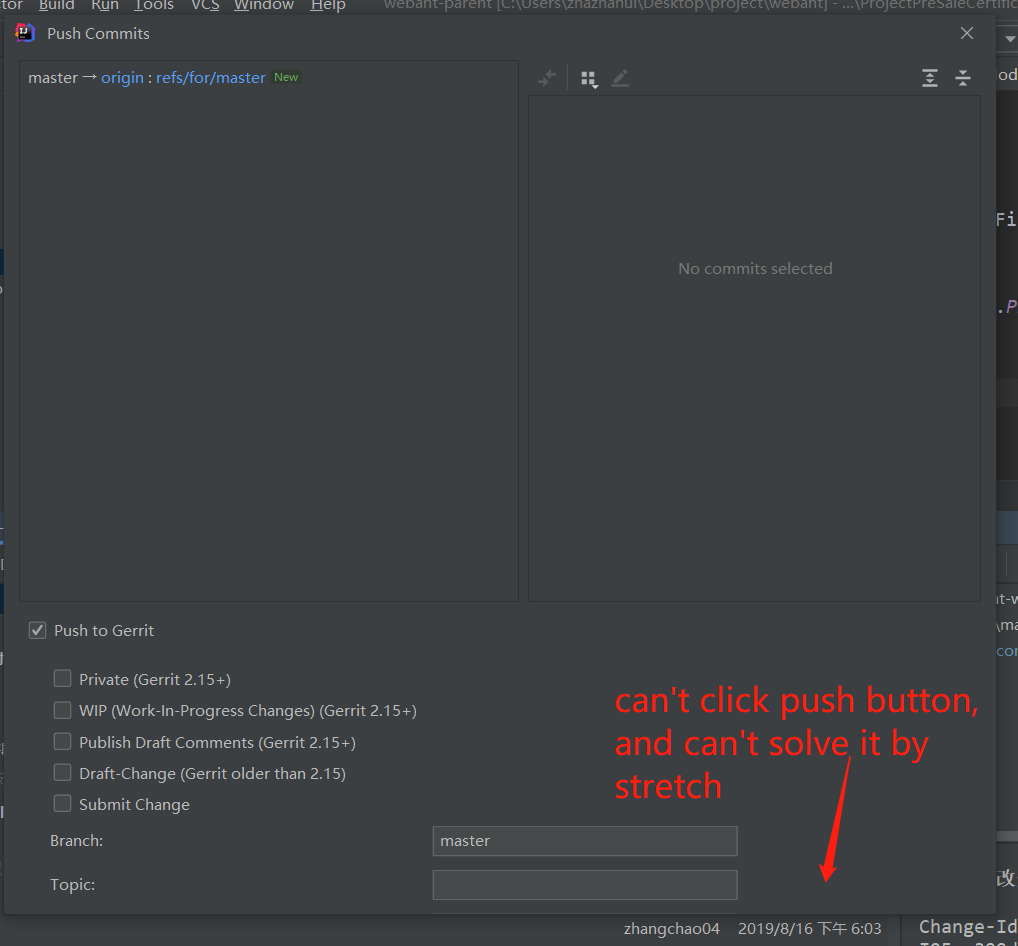This screenshot has width=1018, height=946.
Task: Expand all in commit details toolbar
Action: point(930,79)
